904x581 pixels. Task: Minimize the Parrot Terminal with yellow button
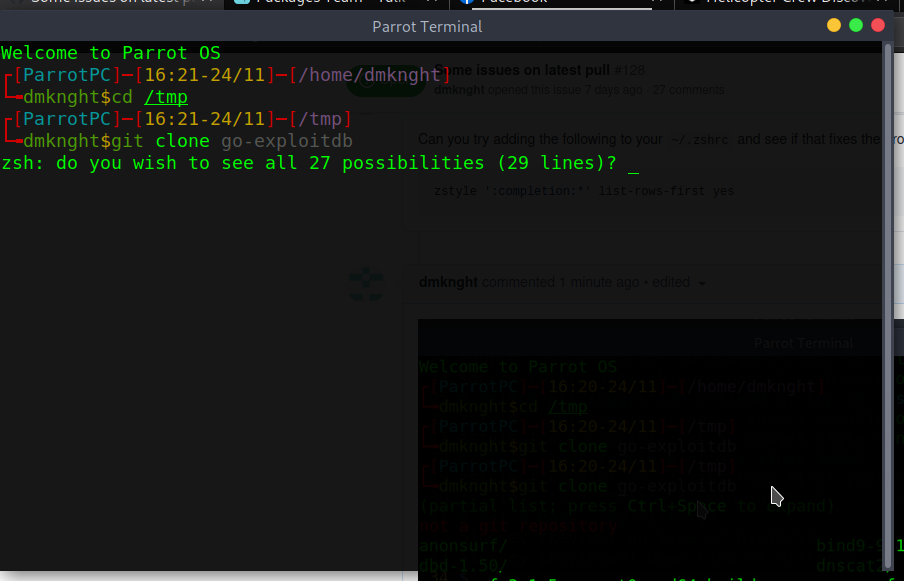click(834, 25)
